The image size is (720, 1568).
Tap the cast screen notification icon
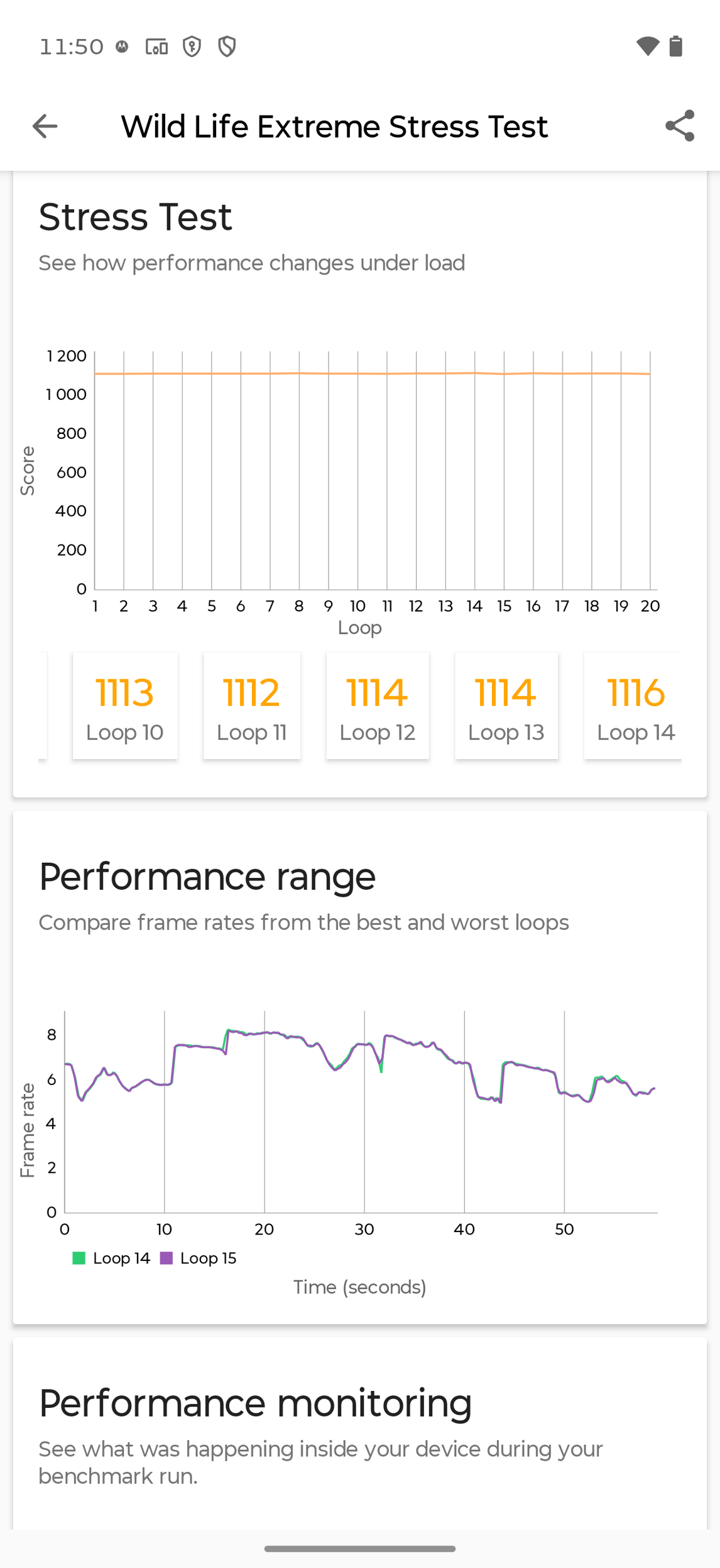pos(156,46)
